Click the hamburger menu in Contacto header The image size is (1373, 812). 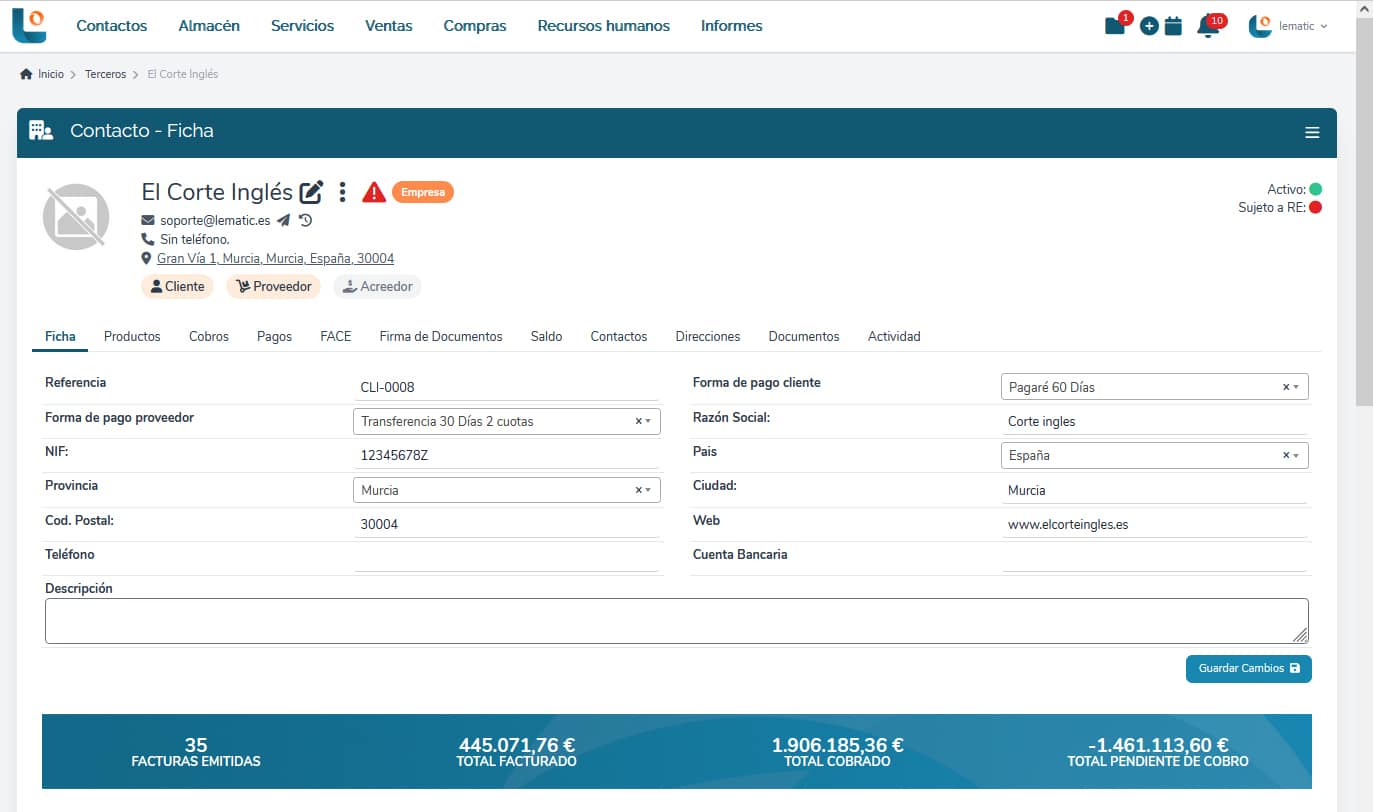pyautogui.click(x=1312, y=133)
